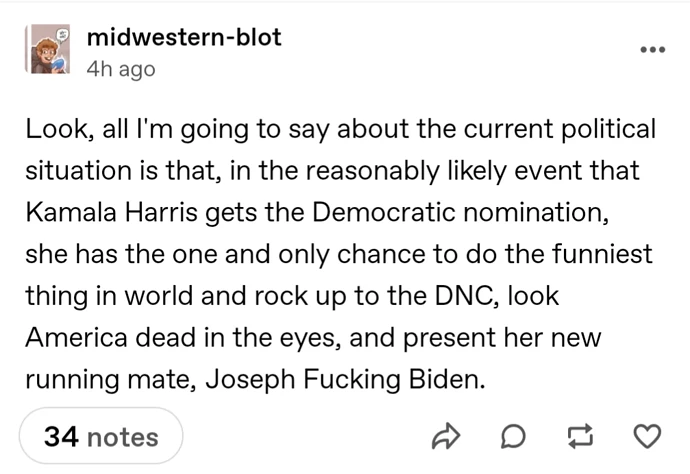The image size is (690, 474).
Task: Click the word "America" in the post
Action: (76, 338)
